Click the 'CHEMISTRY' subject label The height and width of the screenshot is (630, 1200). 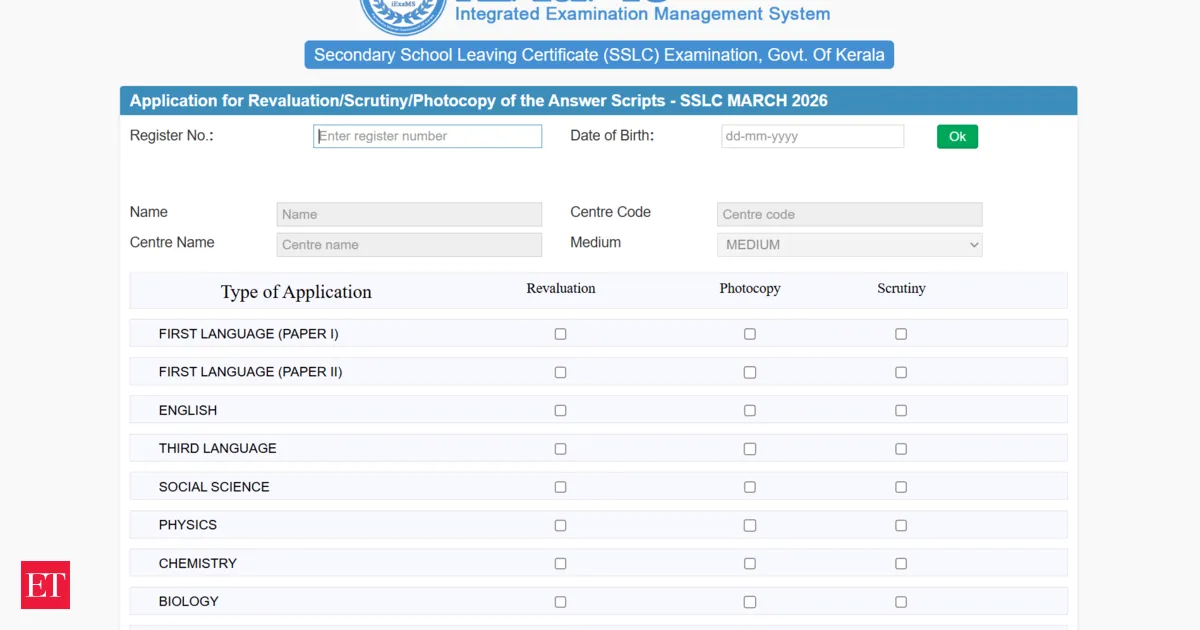point(198,563)
